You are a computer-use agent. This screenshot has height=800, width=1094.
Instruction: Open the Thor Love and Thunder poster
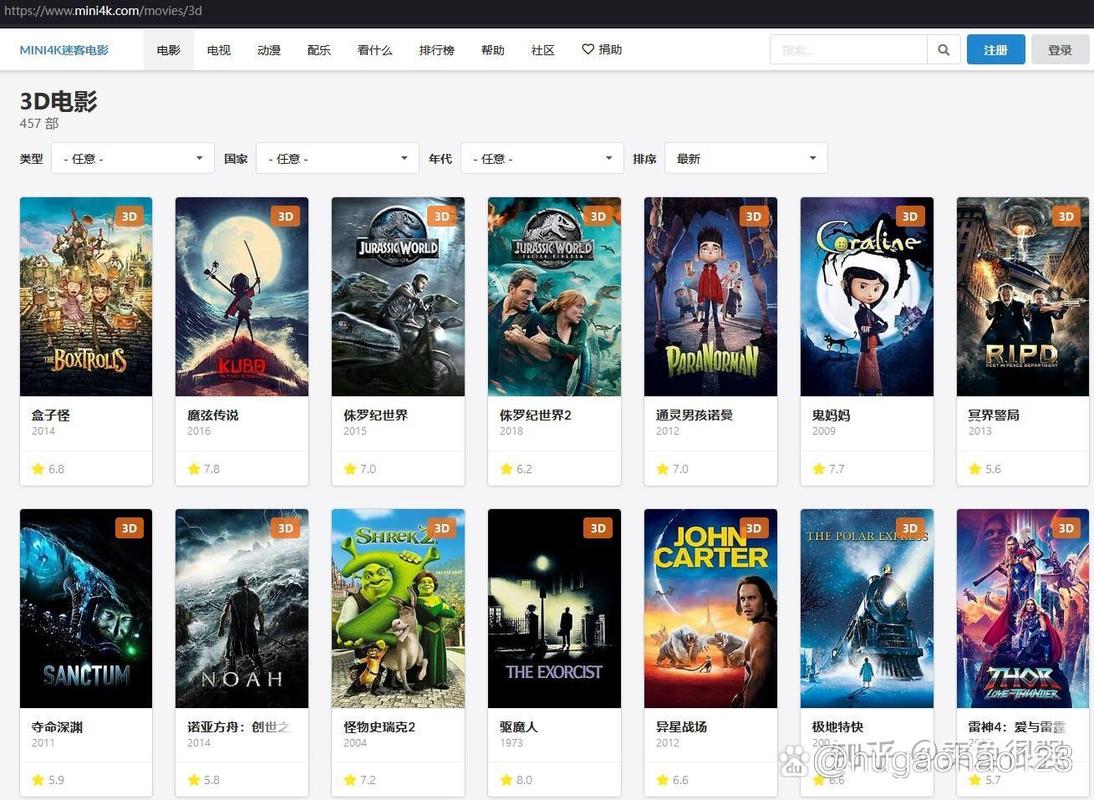click(1023, 608)
